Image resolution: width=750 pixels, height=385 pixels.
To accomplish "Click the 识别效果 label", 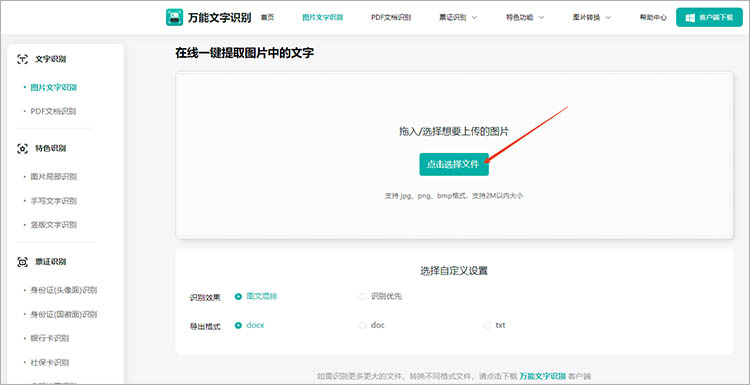I will [205, 298].
